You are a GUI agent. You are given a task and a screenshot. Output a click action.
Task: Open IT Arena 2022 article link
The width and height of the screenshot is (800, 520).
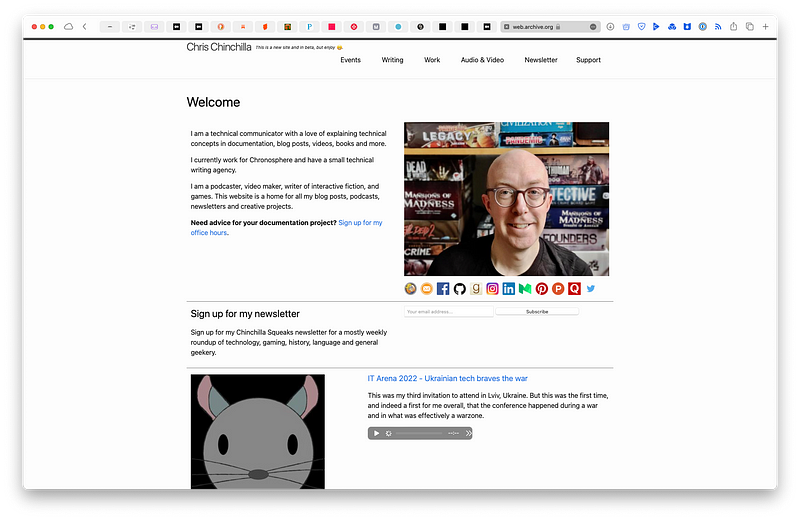[447, 379]
